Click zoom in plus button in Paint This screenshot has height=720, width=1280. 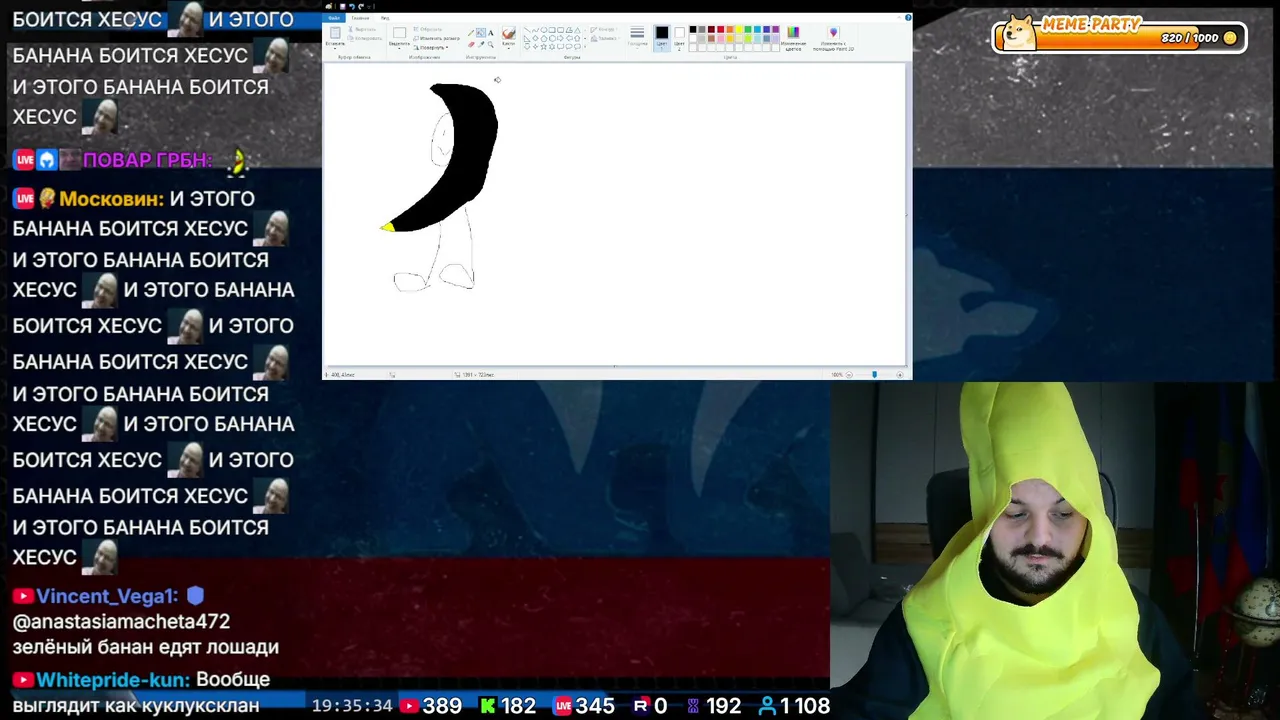[899, 375]
